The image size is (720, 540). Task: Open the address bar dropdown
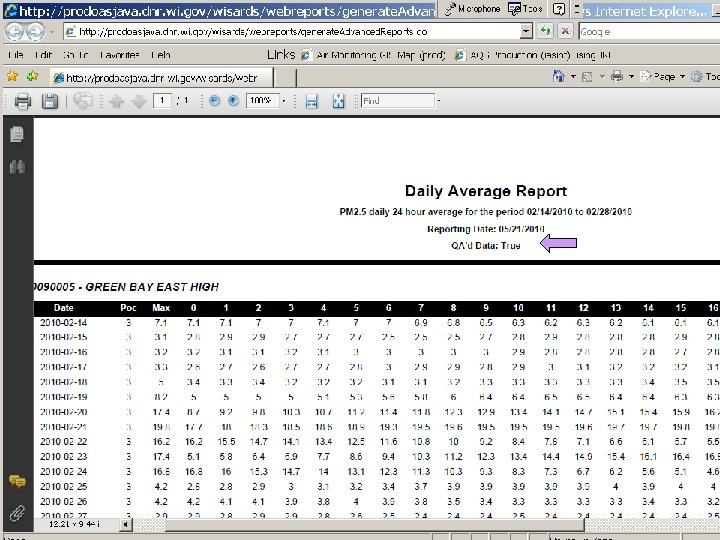(526, 31)
